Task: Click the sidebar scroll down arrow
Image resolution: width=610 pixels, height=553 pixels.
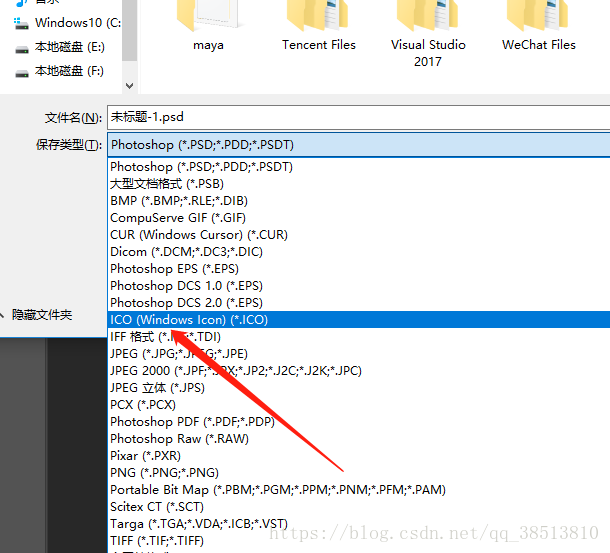Action: coord(130,86)
